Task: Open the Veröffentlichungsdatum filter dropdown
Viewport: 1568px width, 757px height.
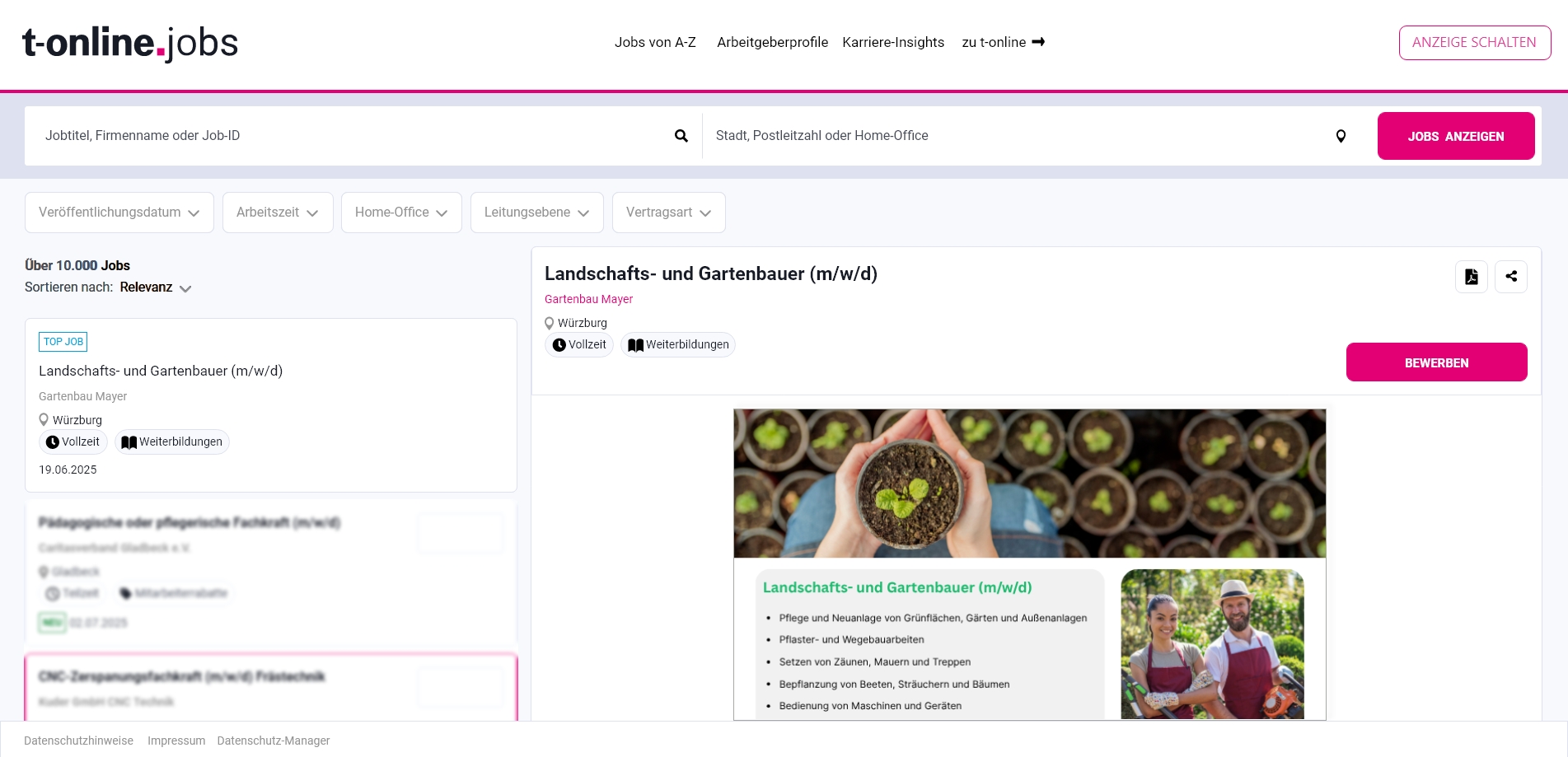Action: click(x=119, y=213)
